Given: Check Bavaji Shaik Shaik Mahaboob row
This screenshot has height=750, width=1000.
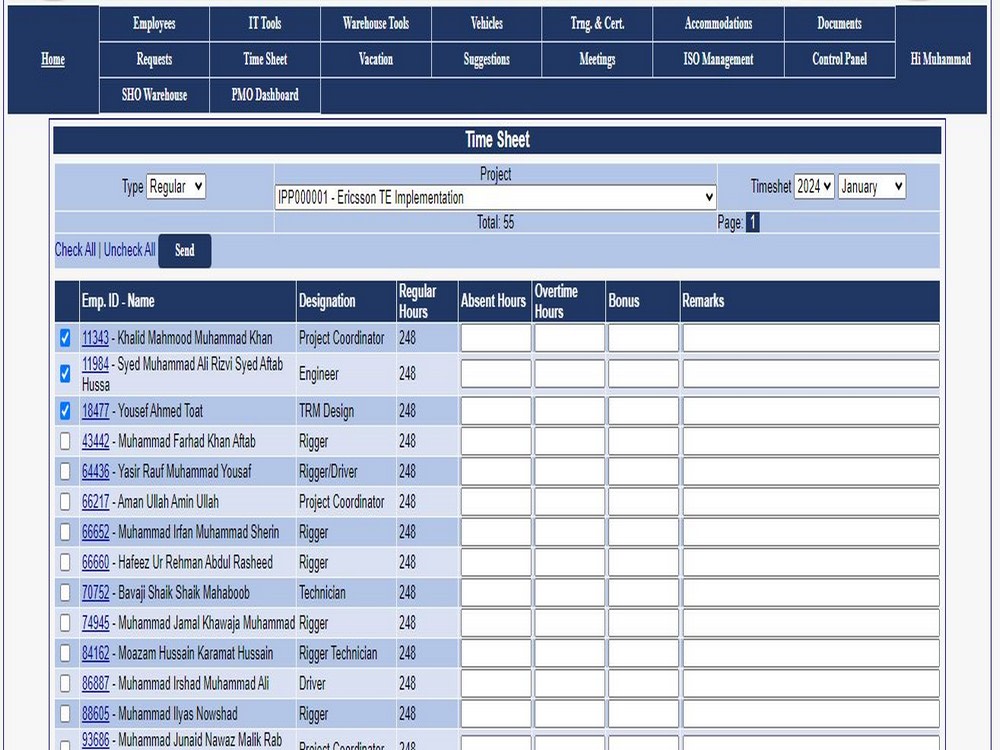Looking at the screenshot, I should pos(65,592).
